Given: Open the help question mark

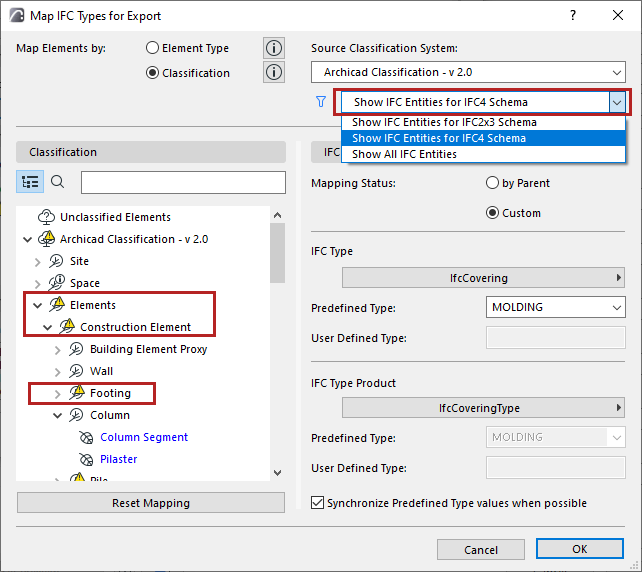Looking at the screenshot, I should [x=573, y=16].
